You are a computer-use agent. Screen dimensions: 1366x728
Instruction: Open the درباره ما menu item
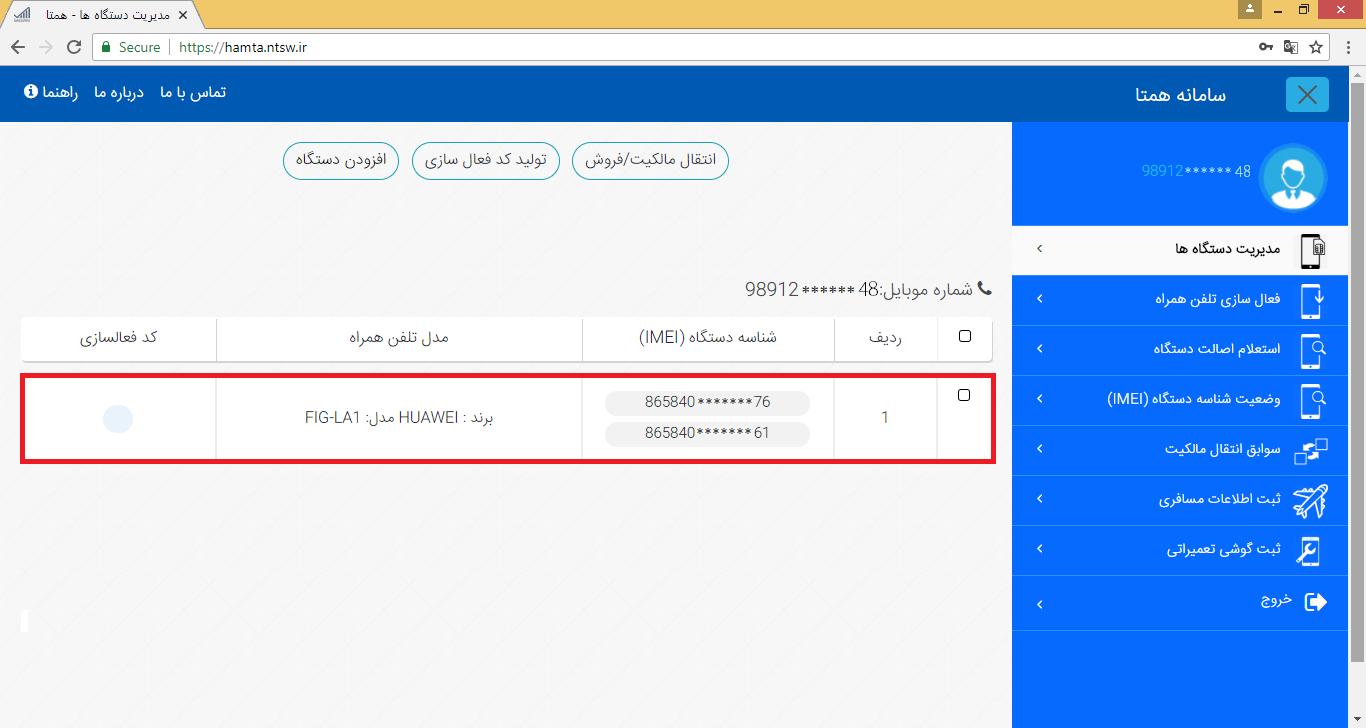[119, 92]
